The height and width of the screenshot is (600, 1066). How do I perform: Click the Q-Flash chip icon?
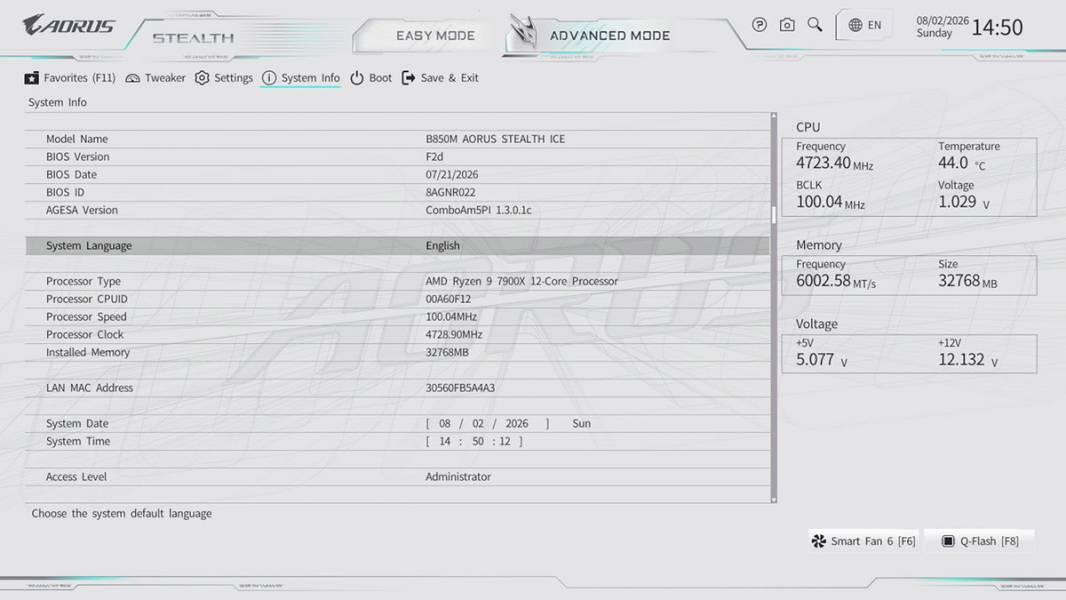click(948, 541)
